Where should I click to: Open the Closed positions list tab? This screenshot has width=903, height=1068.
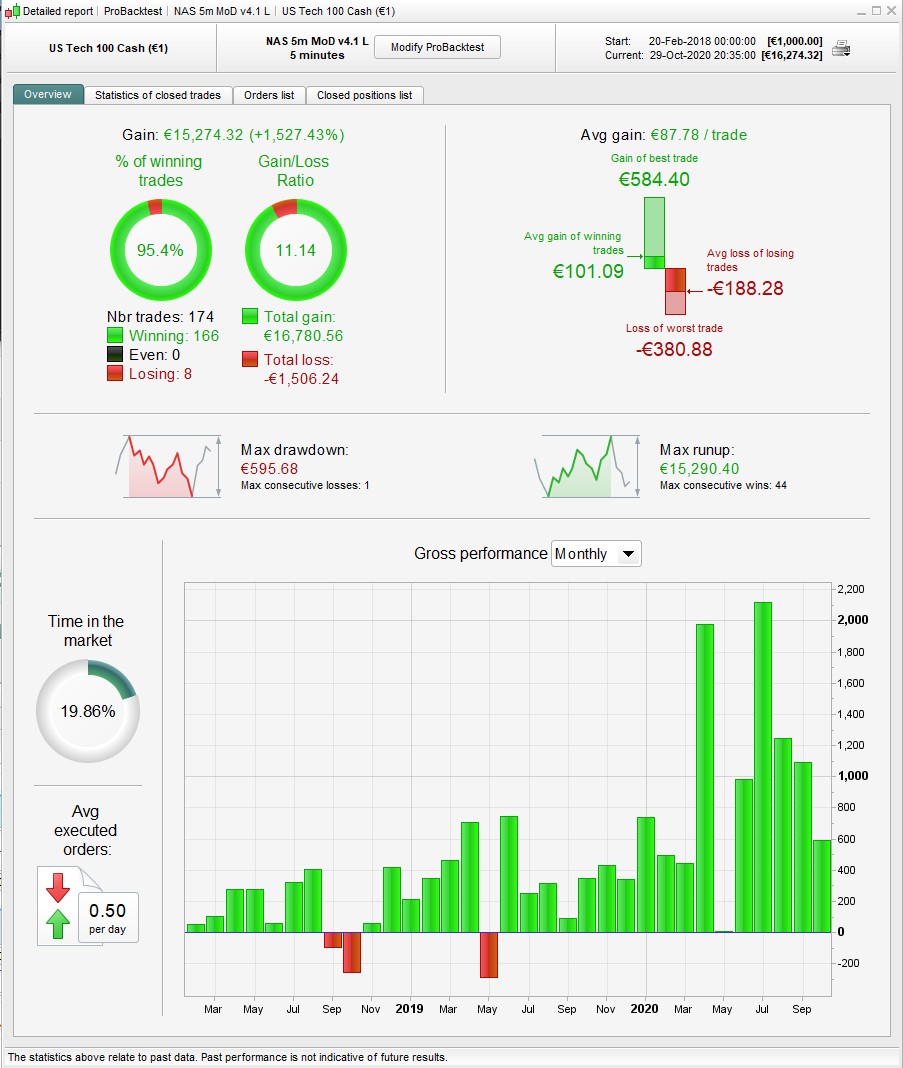pyautogui.click(x=364, y=95)
